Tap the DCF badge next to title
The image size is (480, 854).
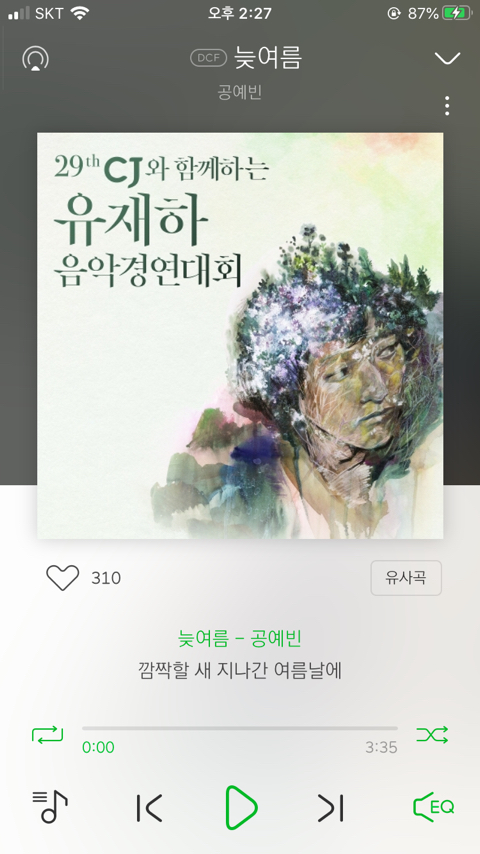208,58
